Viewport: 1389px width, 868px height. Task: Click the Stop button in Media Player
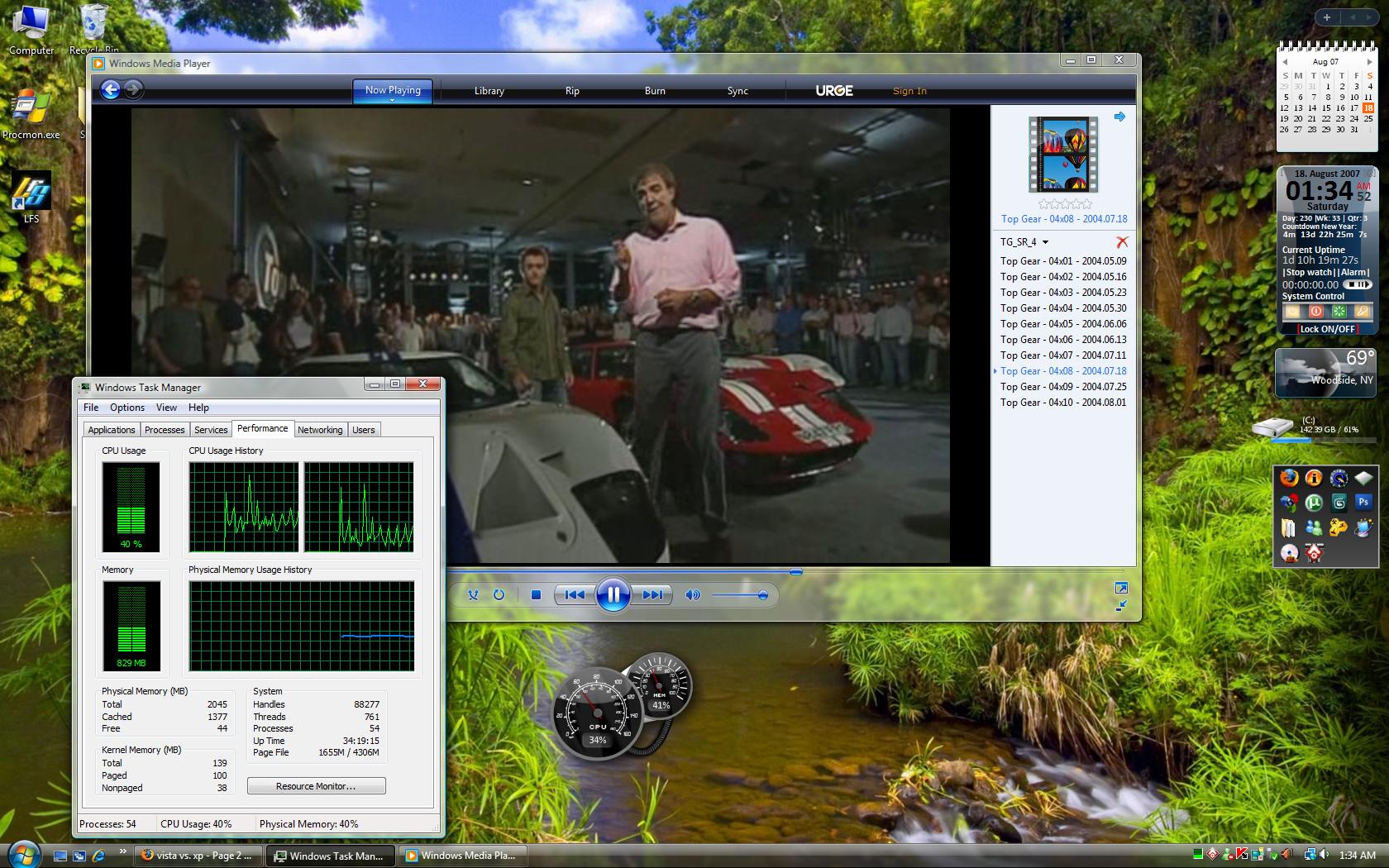point(536,594)
